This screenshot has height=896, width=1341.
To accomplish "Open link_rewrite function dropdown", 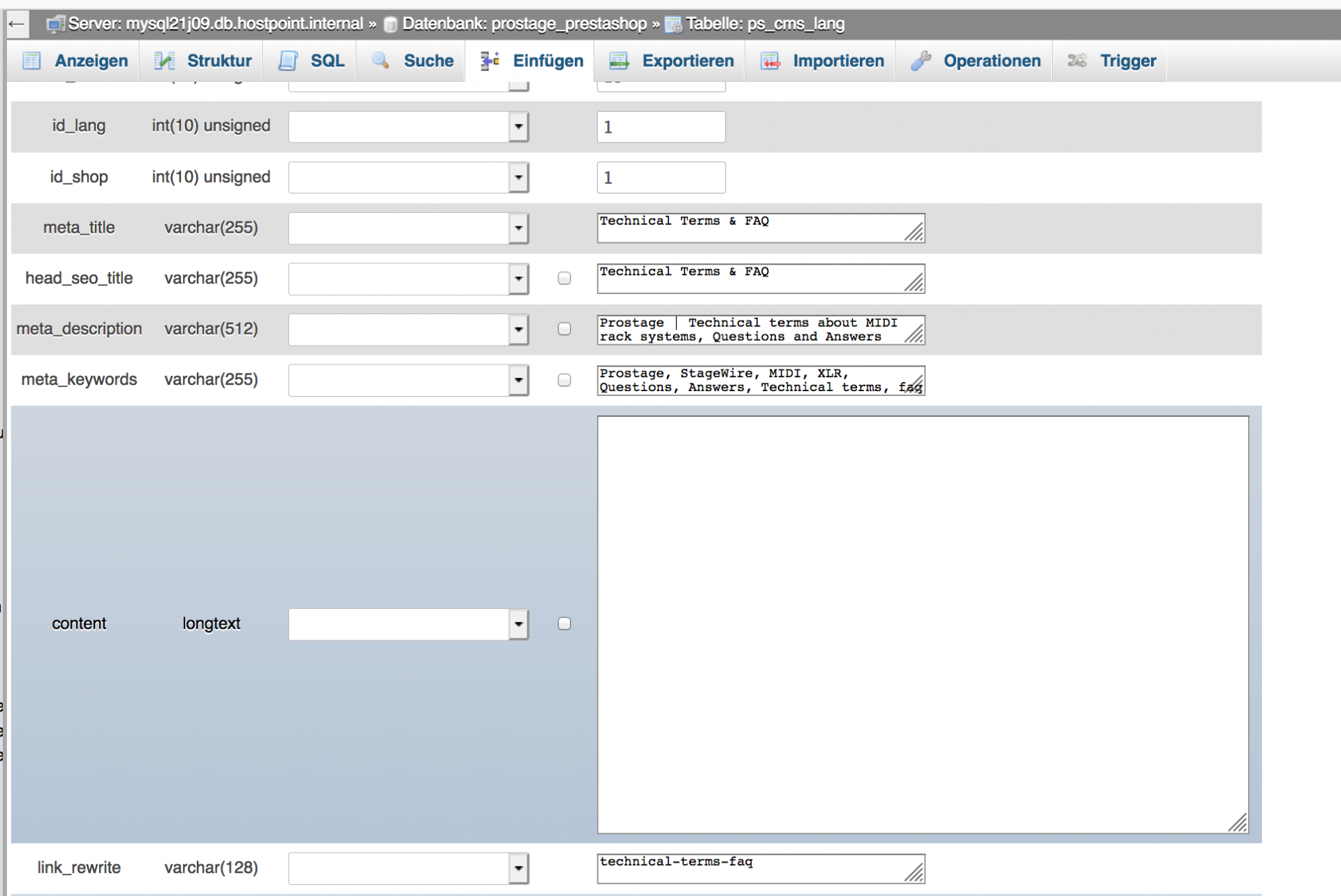I will click(518, 869).
